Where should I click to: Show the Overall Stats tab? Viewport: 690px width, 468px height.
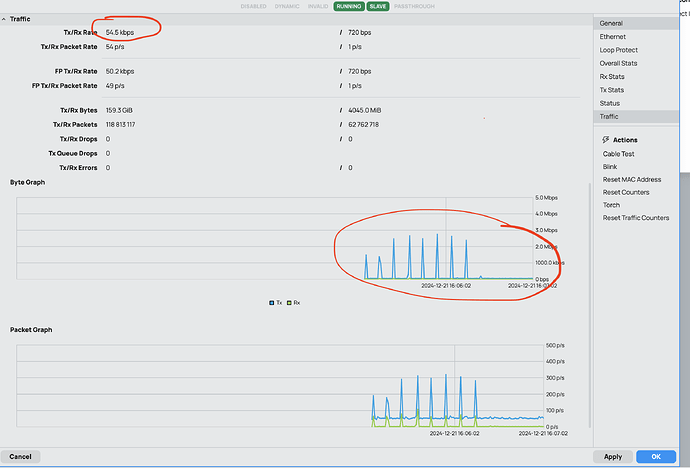[x=618, y=63]
